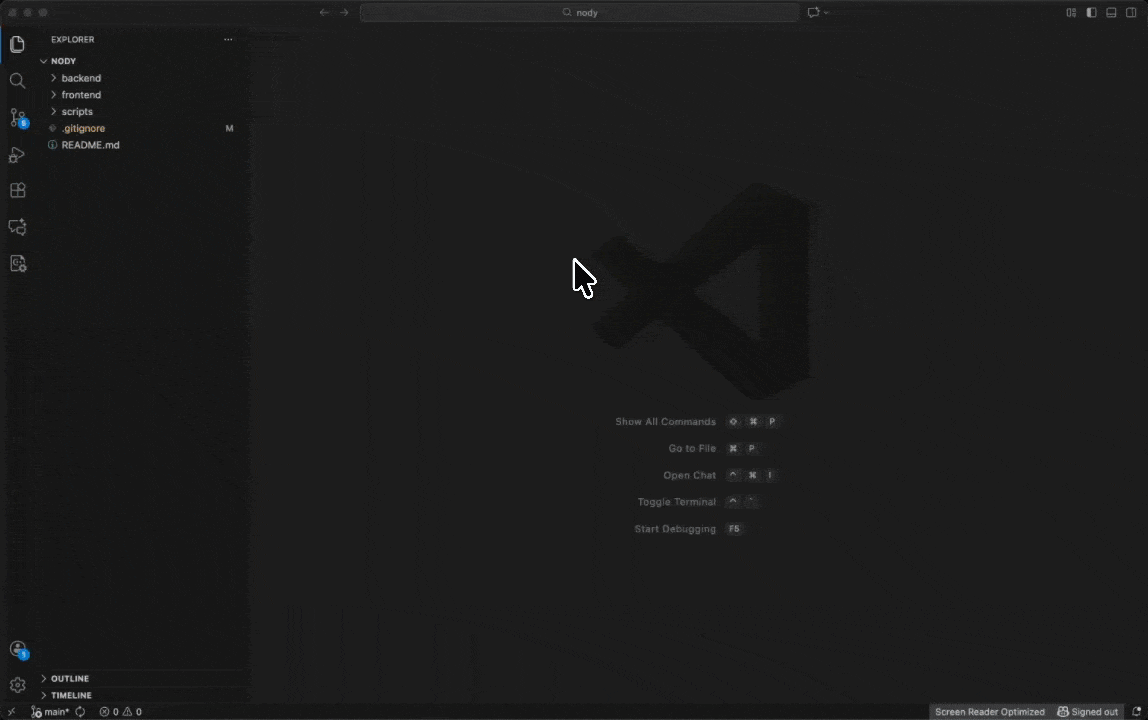Click the errors and warnings counter
Viewport: 1148px width, 720px height.
pos(120,711)
